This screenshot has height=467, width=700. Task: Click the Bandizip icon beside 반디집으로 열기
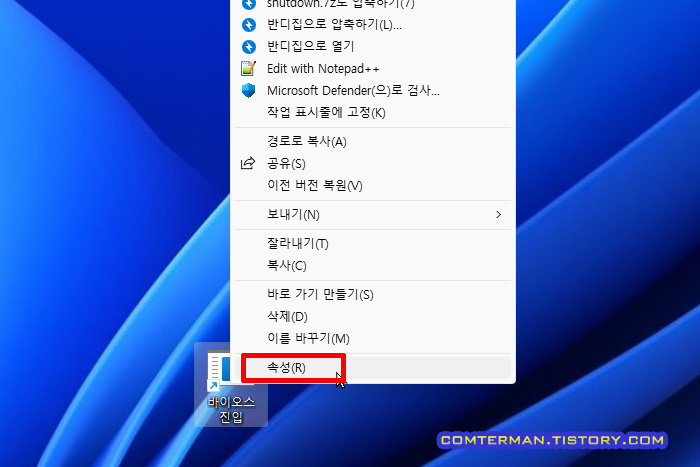tap(249, 46)
